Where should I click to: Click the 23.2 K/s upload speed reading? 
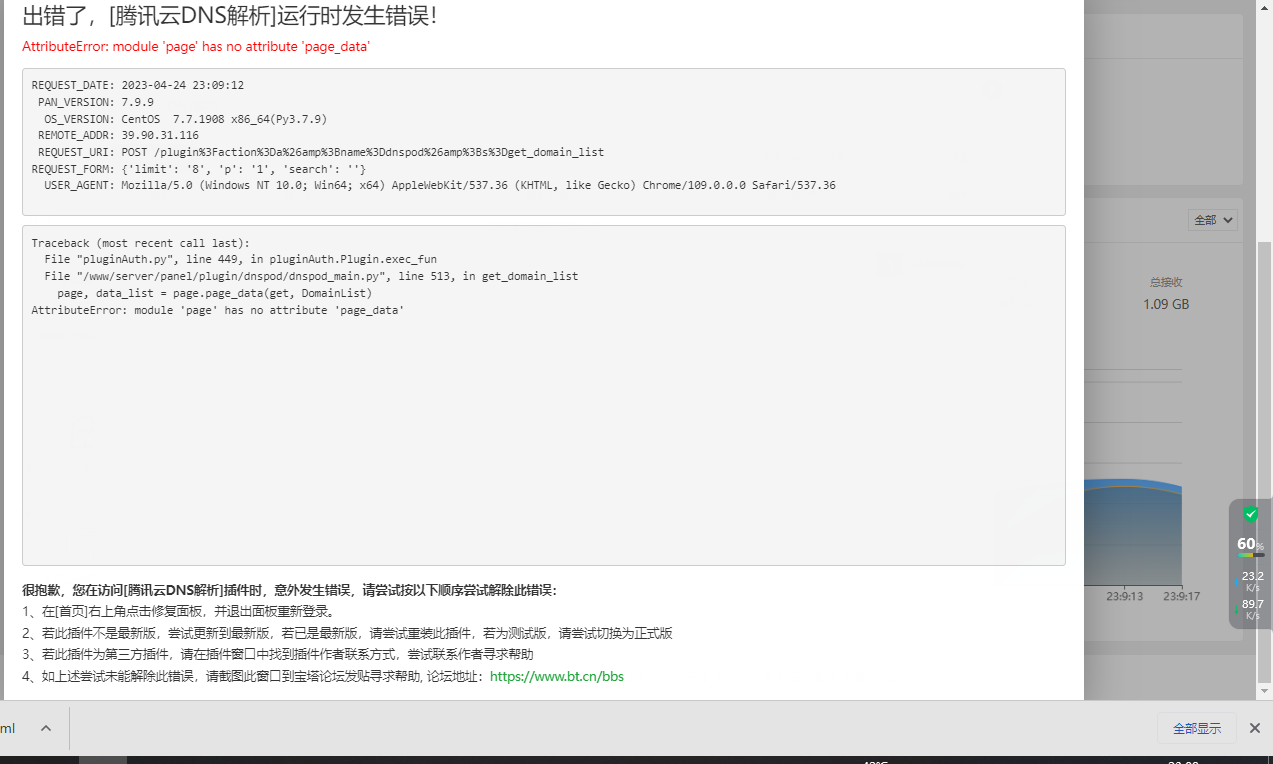click(x=1252, y=581)
